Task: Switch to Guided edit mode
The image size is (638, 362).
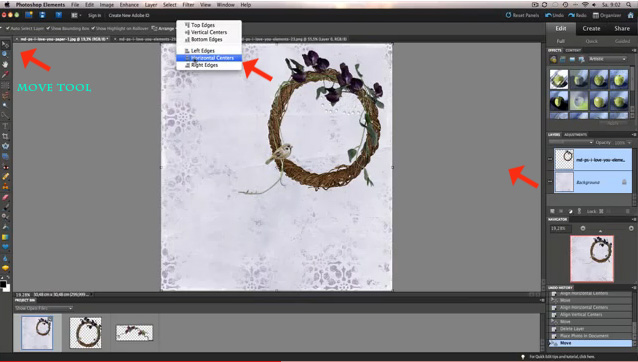Action: click(x=622, y=41)
